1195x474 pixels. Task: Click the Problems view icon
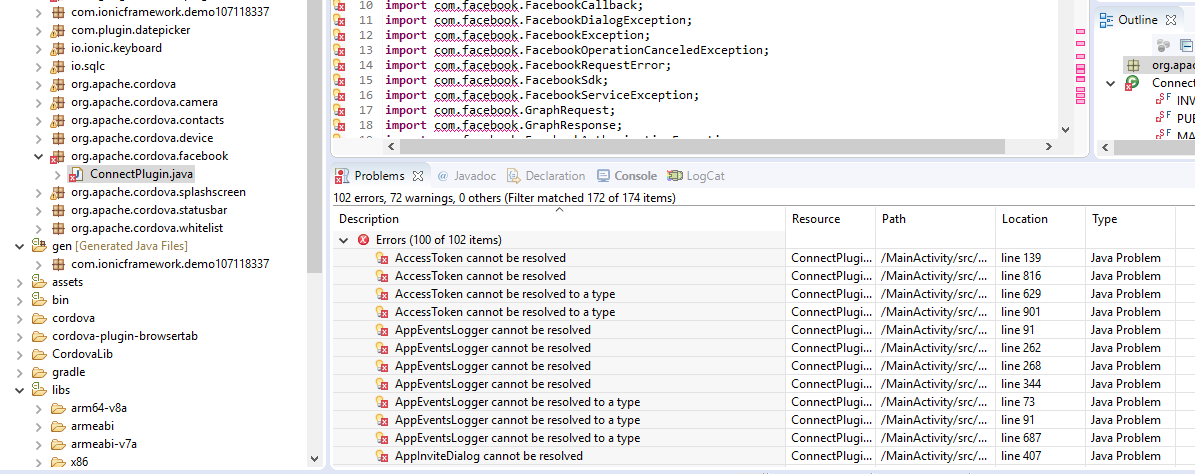point(342,176)
